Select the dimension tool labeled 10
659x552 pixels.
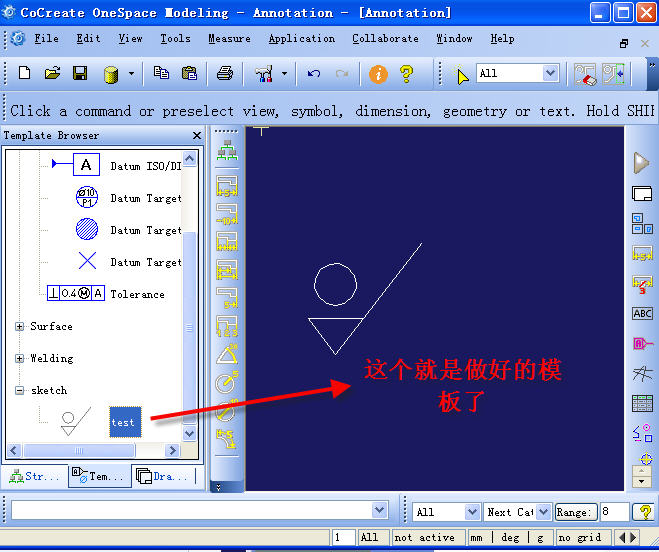[x=227, y=214]
